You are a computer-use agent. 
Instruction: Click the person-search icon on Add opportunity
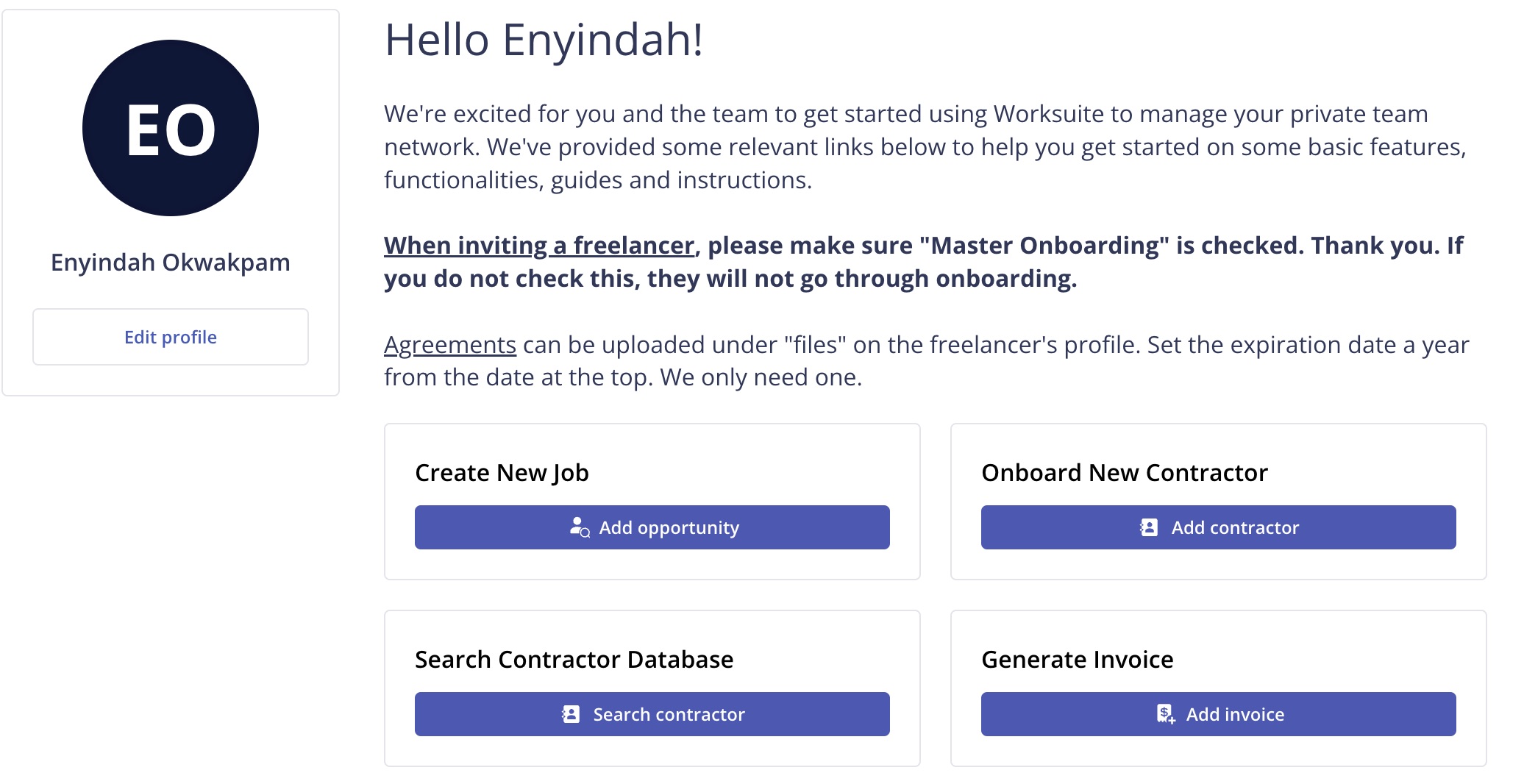click(x=580, y=527)
